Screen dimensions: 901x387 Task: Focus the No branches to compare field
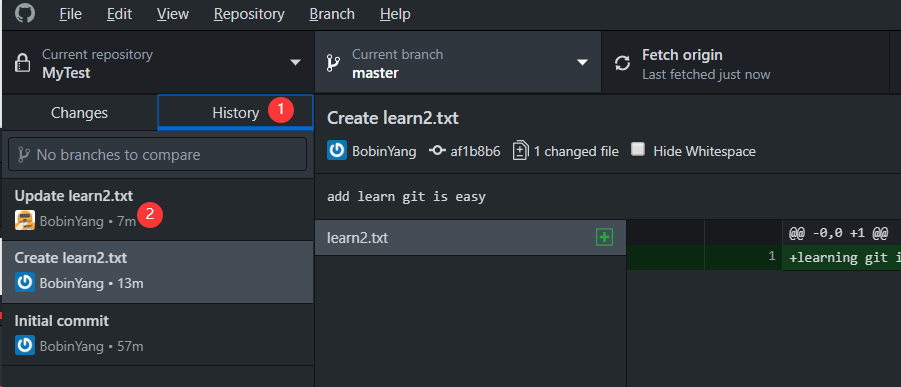(x=158, y=154)
